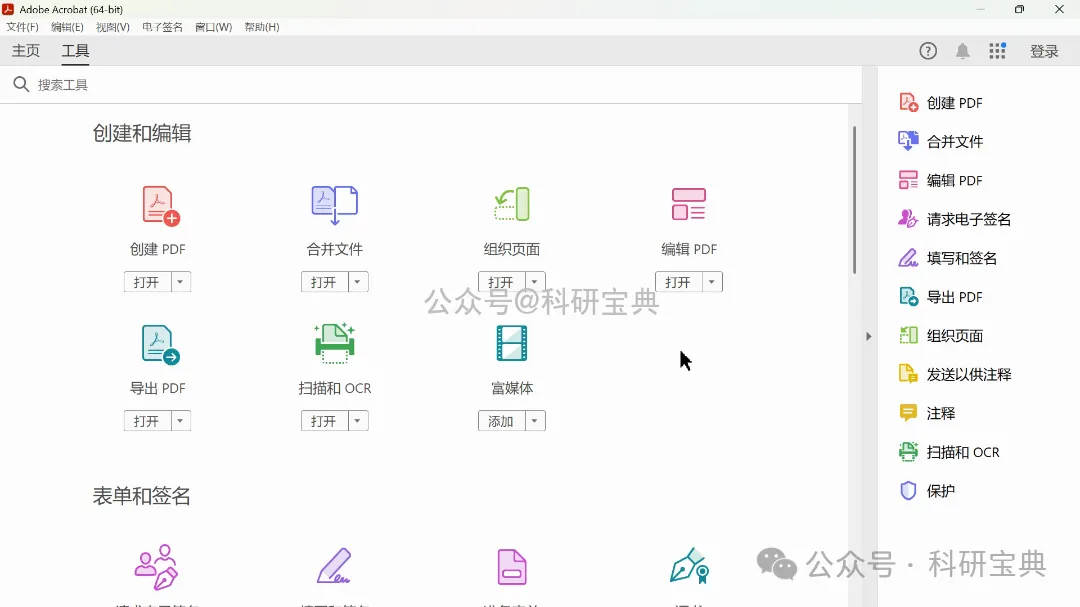Screen dimensions: 1080x607
Task: Expand dropdown arrow beside 富媒体 添加
Action: click(534, 421)
